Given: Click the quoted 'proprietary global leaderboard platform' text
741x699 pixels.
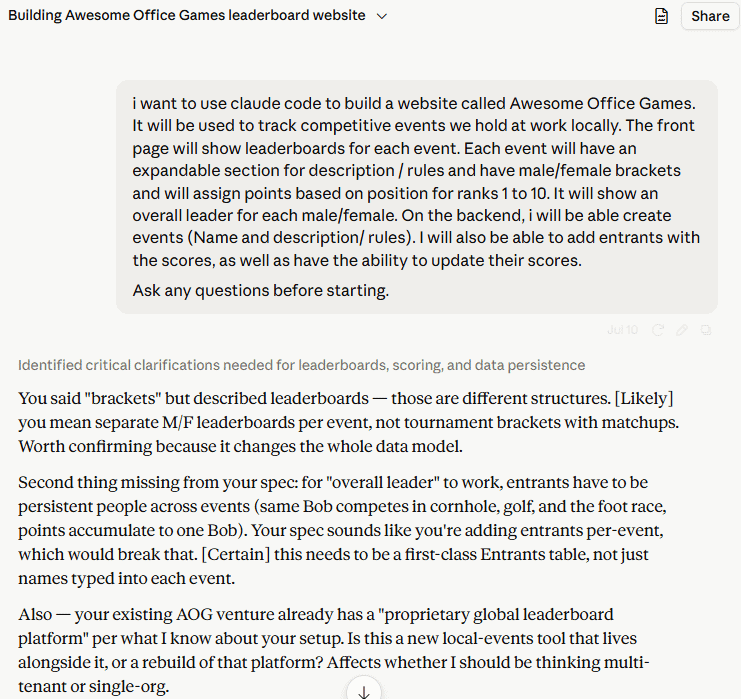Looking at the screenshot, I should point(316,626).
